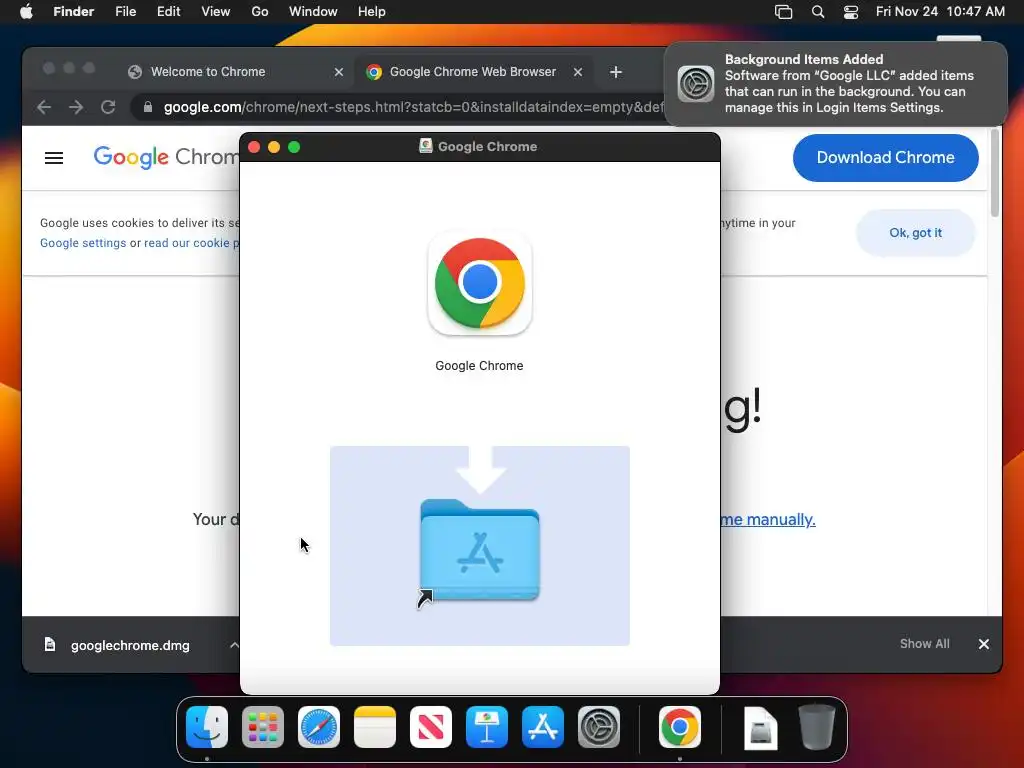Open the read our cookie policy link
This screenshot has width=1024, height=768.
(192, 243)
